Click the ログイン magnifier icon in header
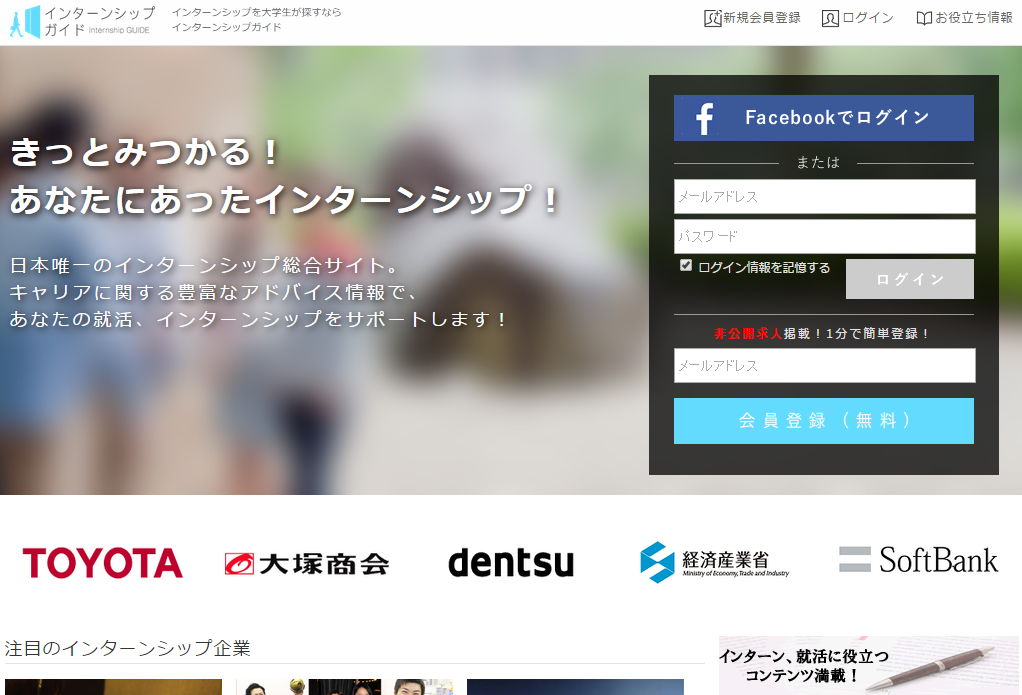The height and width of the screenshot is (695, 1022). coord(830,18)
